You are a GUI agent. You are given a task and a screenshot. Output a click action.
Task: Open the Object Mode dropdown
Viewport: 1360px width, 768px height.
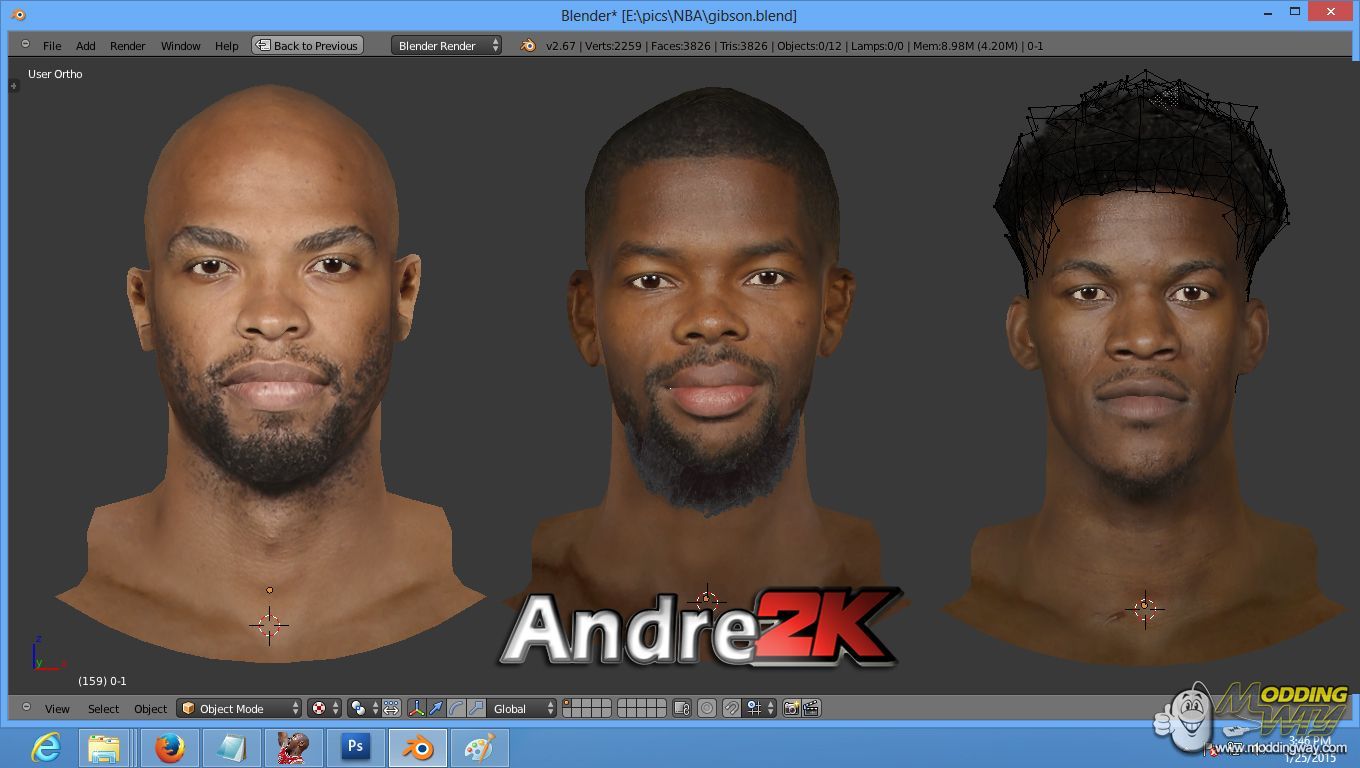pos(239,708)
